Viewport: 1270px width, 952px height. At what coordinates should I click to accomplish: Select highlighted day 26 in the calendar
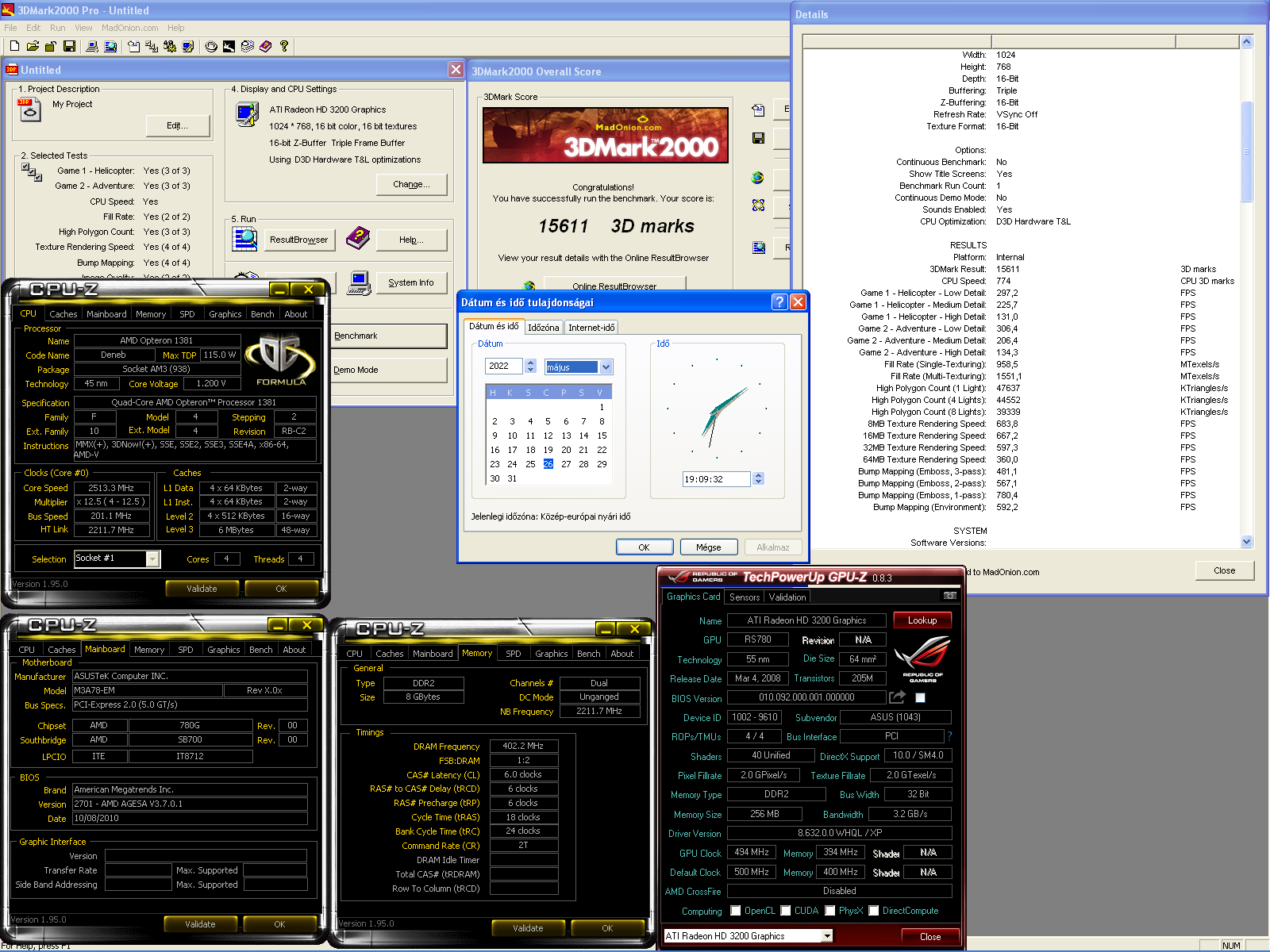point(548,464)
